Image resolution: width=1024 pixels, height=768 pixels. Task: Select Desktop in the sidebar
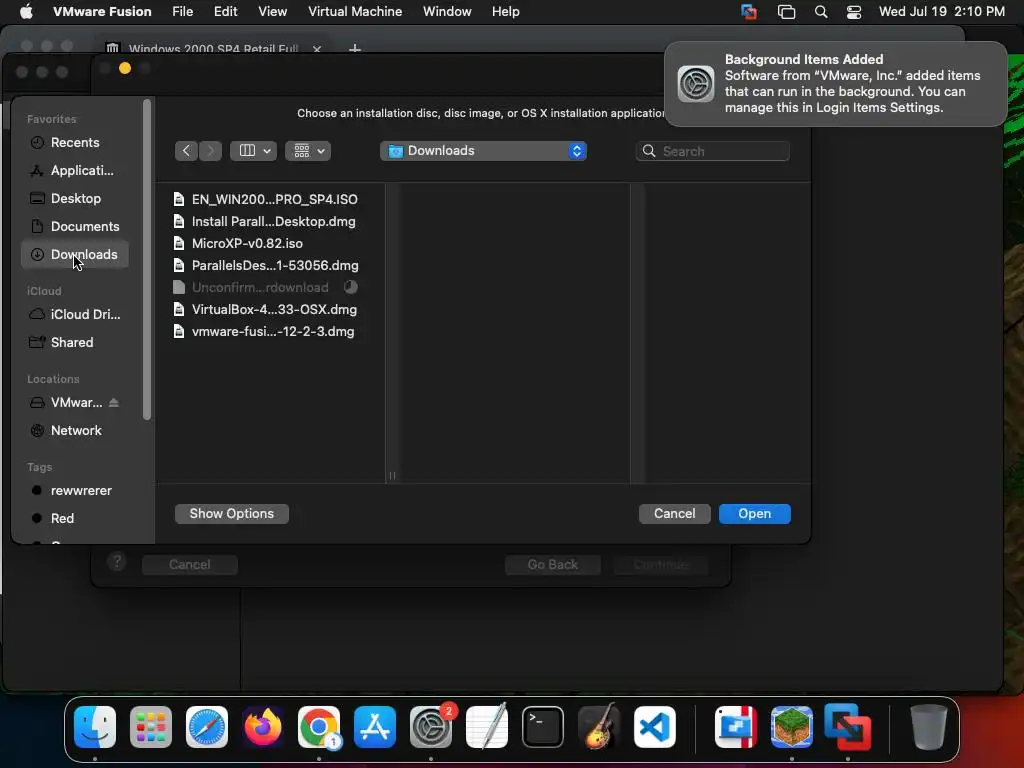(74, 199)
